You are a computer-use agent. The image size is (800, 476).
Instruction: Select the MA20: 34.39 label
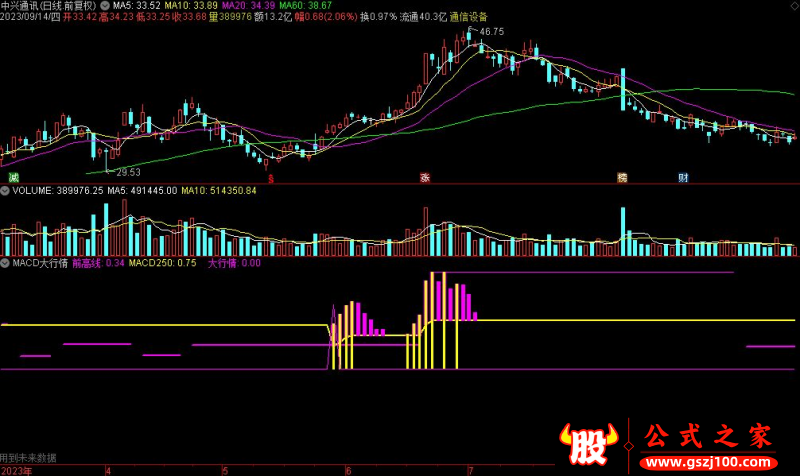point(248,6)
